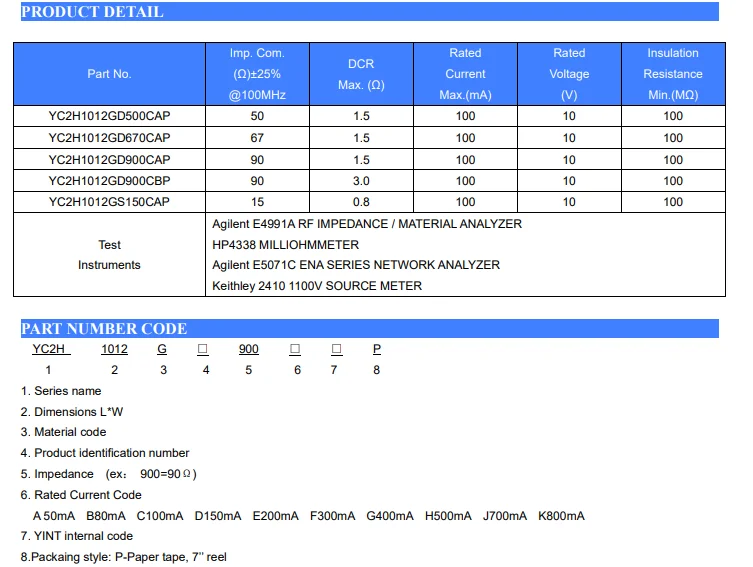Select part number YC2H1012GD900CBP
Screen dimensions: 753x567
tap(109, 181)
